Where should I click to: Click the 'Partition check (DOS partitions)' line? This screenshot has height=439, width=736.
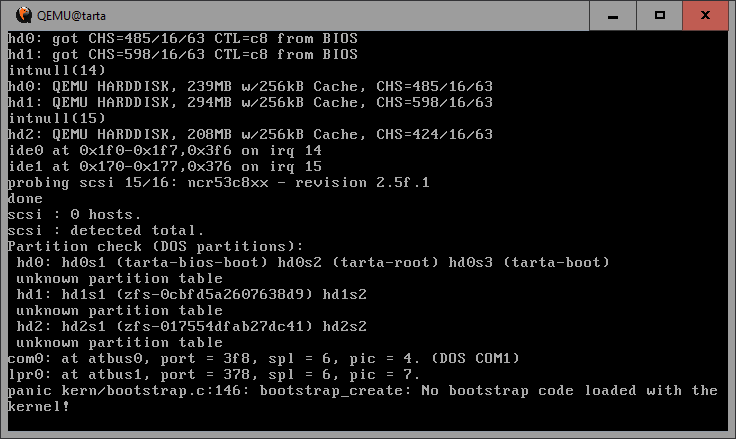[x=154, y=246]
